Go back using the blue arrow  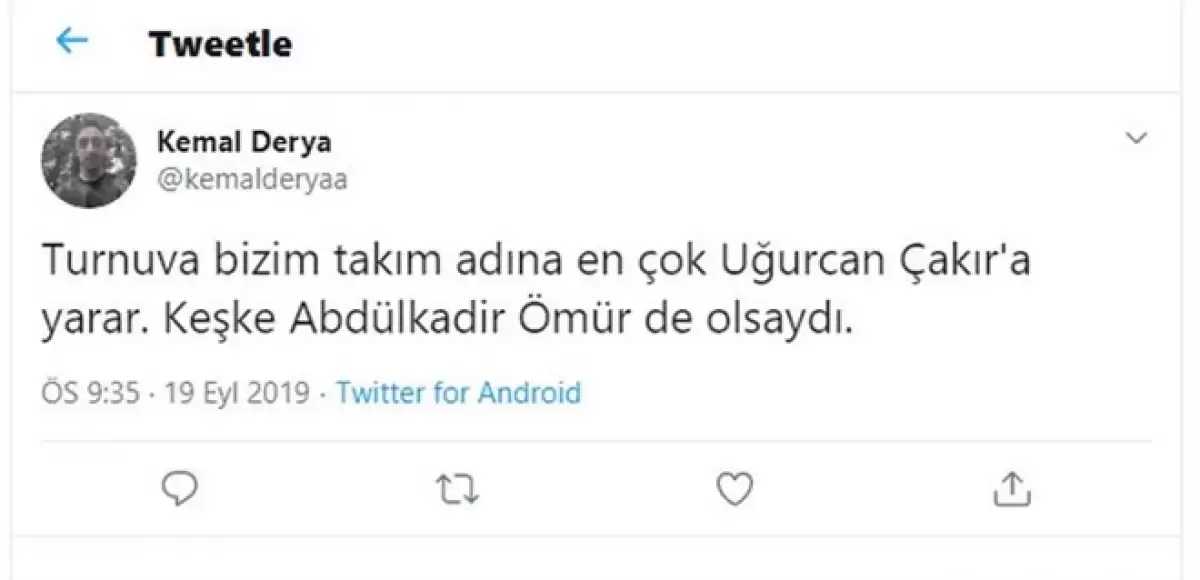pos(72,41)
